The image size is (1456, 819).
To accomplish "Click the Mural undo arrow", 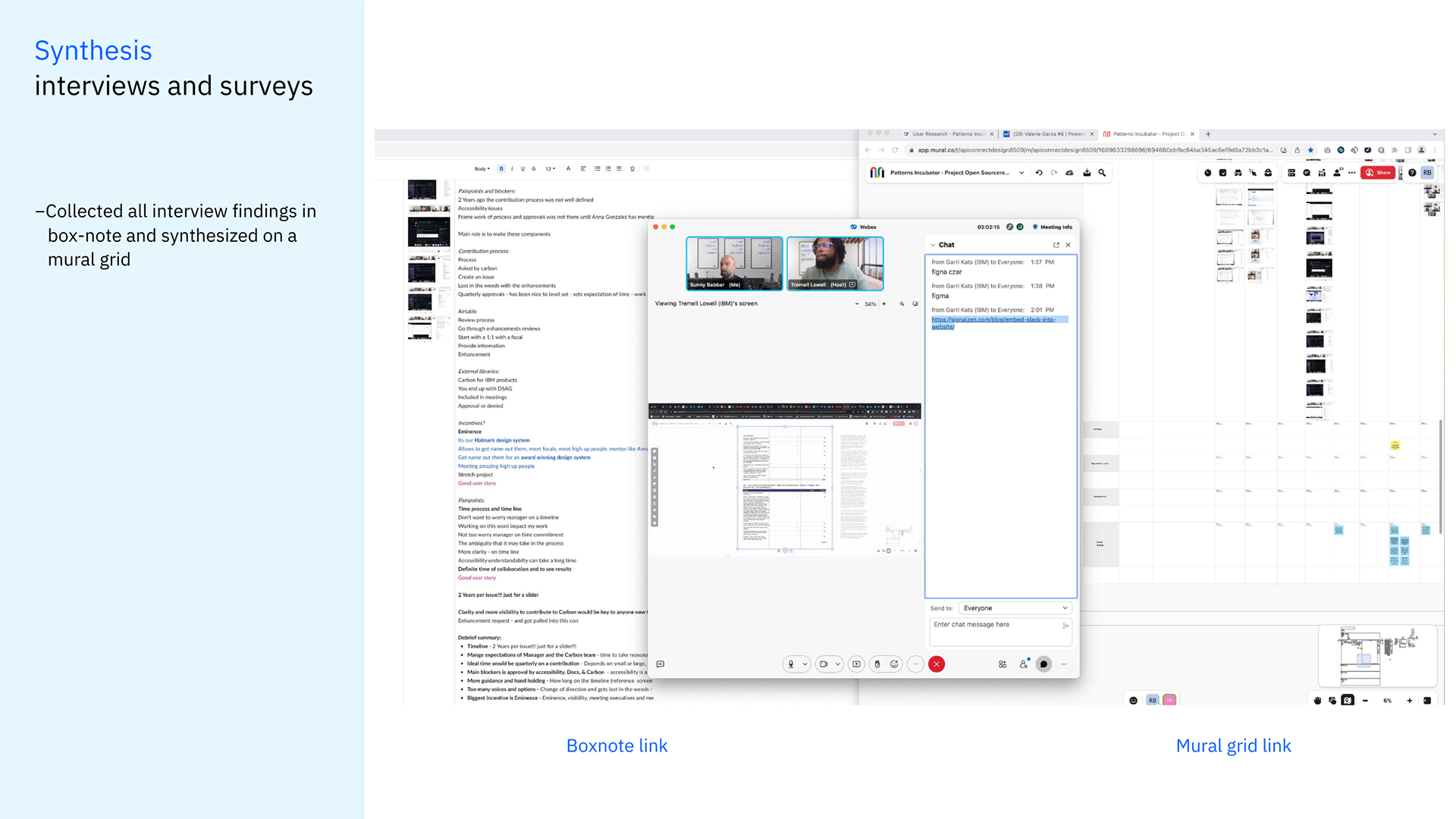I will [1039, 173].
